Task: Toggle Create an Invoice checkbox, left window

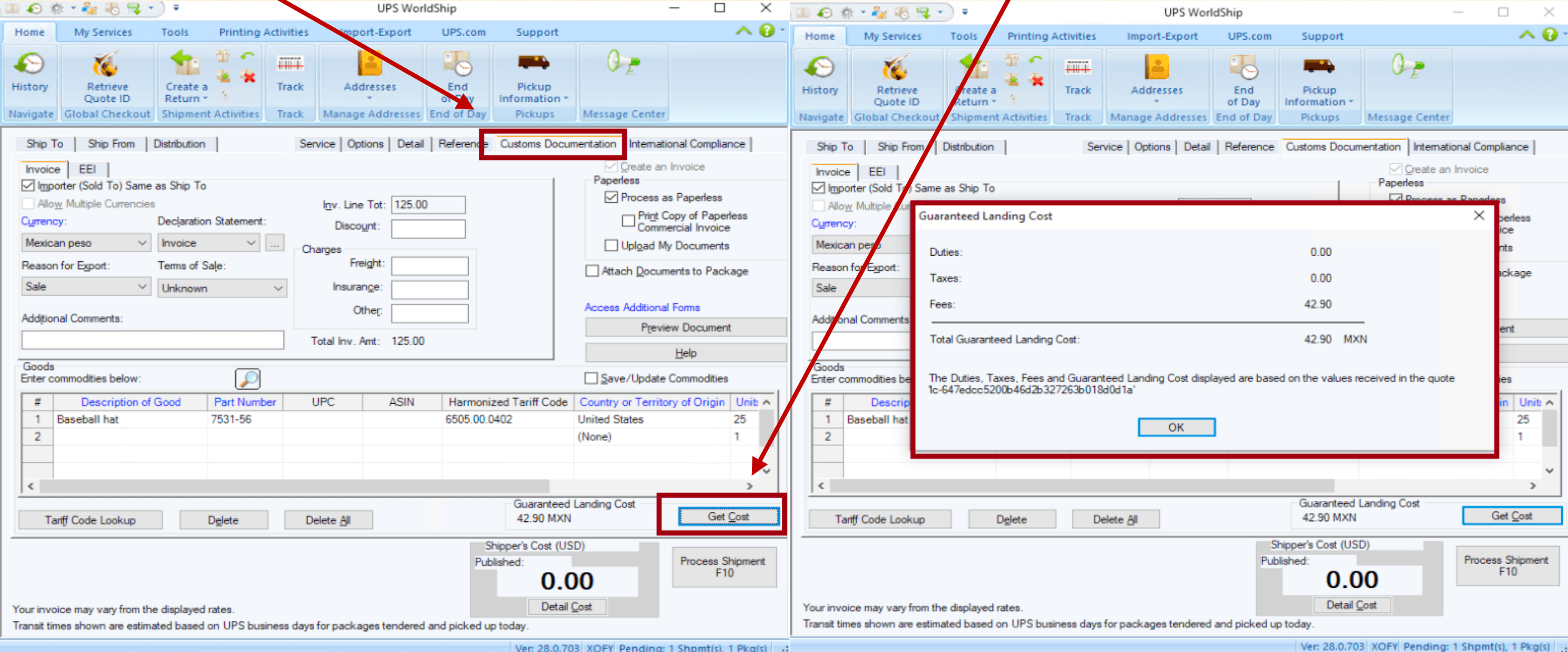Action: pos(611,166)
